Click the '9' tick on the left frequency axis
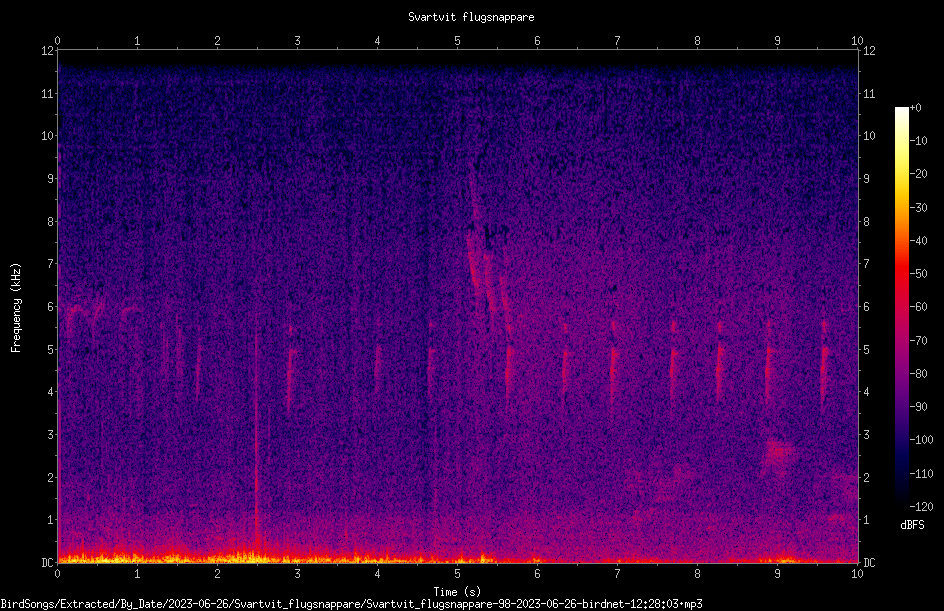This screenshot has width=944, height=611. click(51, 179)
